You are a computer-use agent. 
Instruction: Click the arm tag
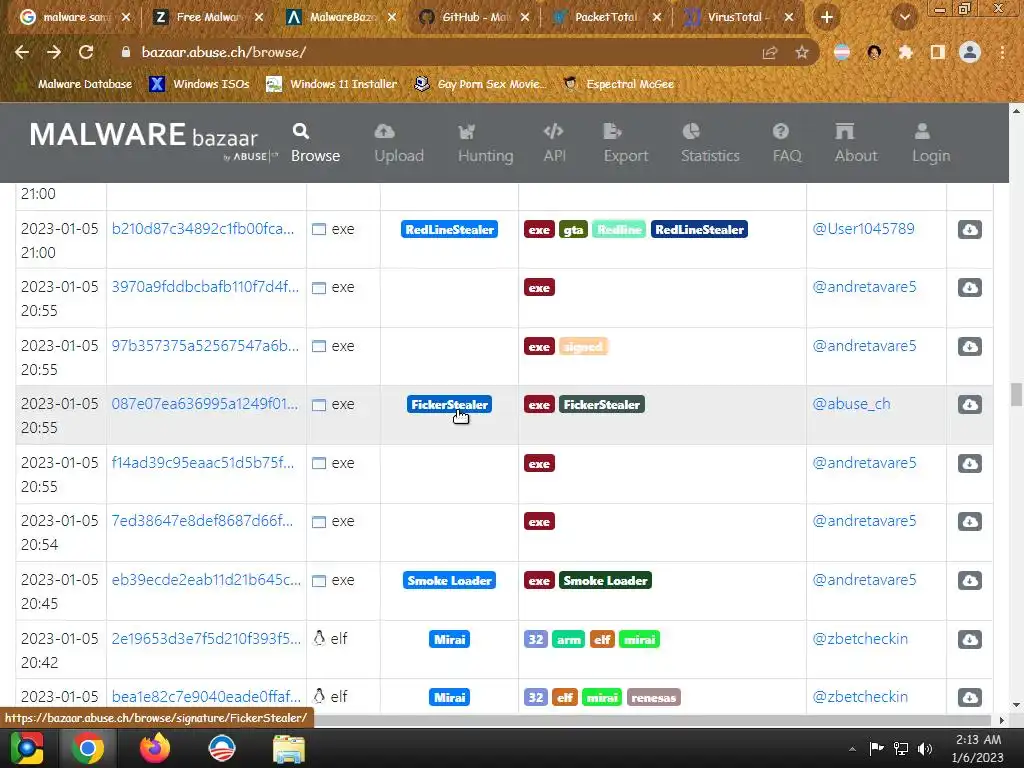point(568,639)
